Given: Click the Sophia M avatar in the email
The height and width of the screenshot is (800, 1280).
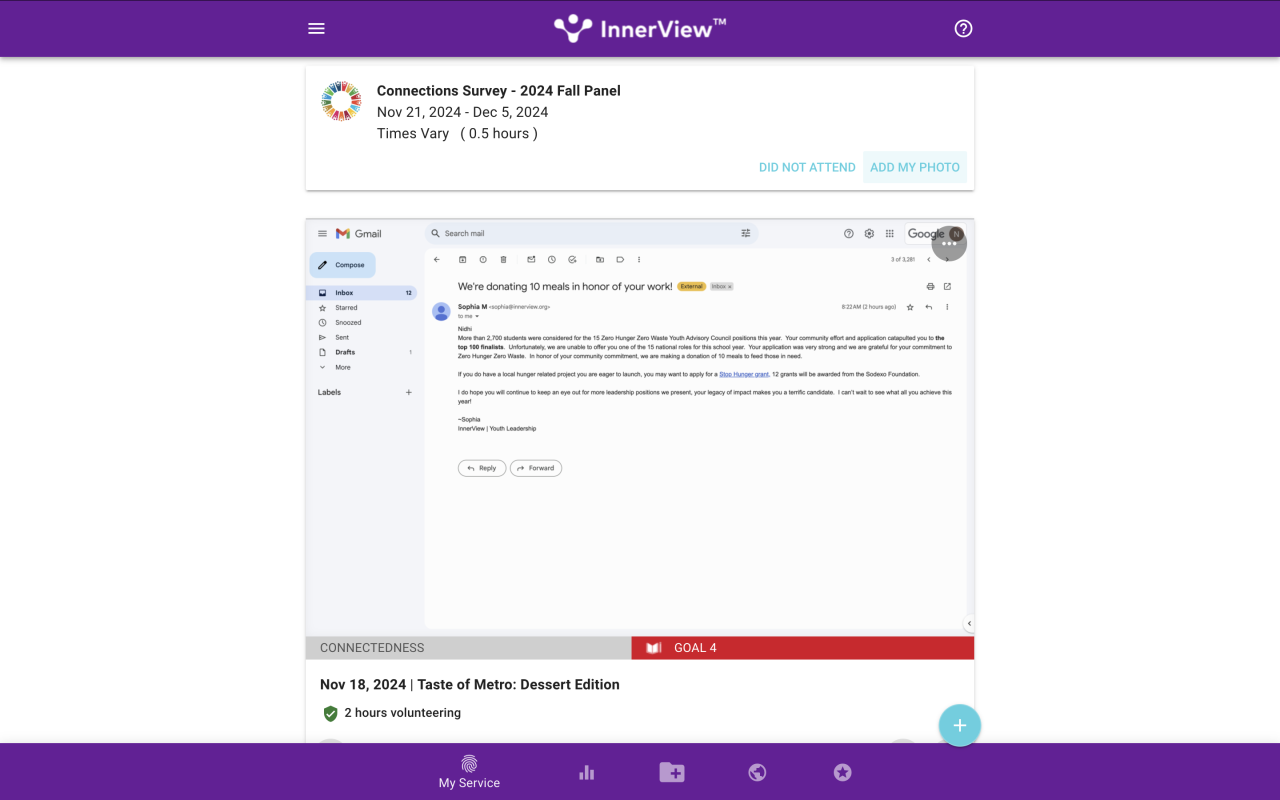Looking at the screenshot, I should coord(441,311).
